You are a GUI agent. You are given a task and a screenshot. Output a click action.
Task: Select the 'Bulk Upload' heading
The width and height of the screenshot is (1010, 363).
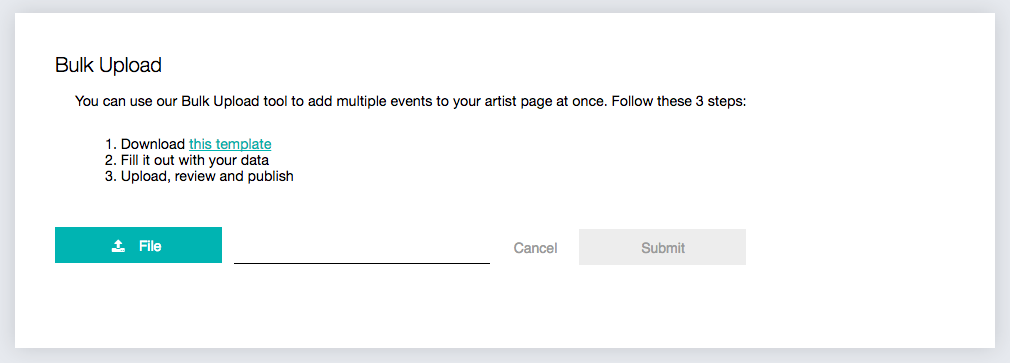point(108,65)
